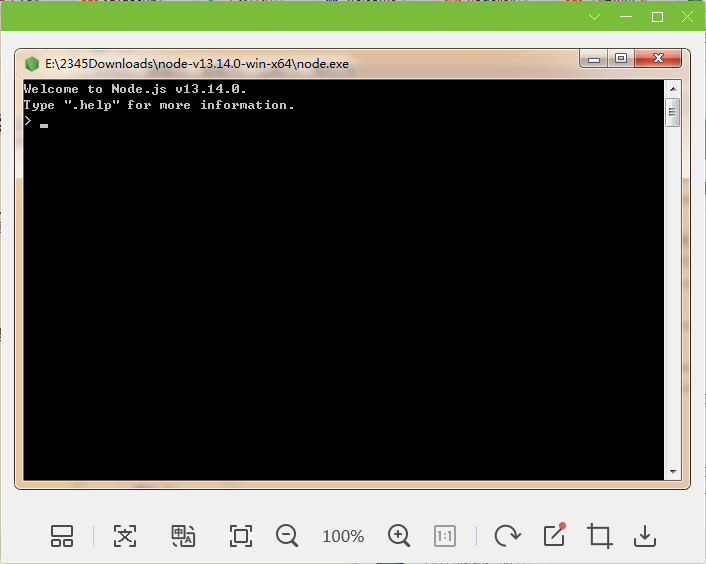Click the text recognition (OCR) icon

[125, 536]
